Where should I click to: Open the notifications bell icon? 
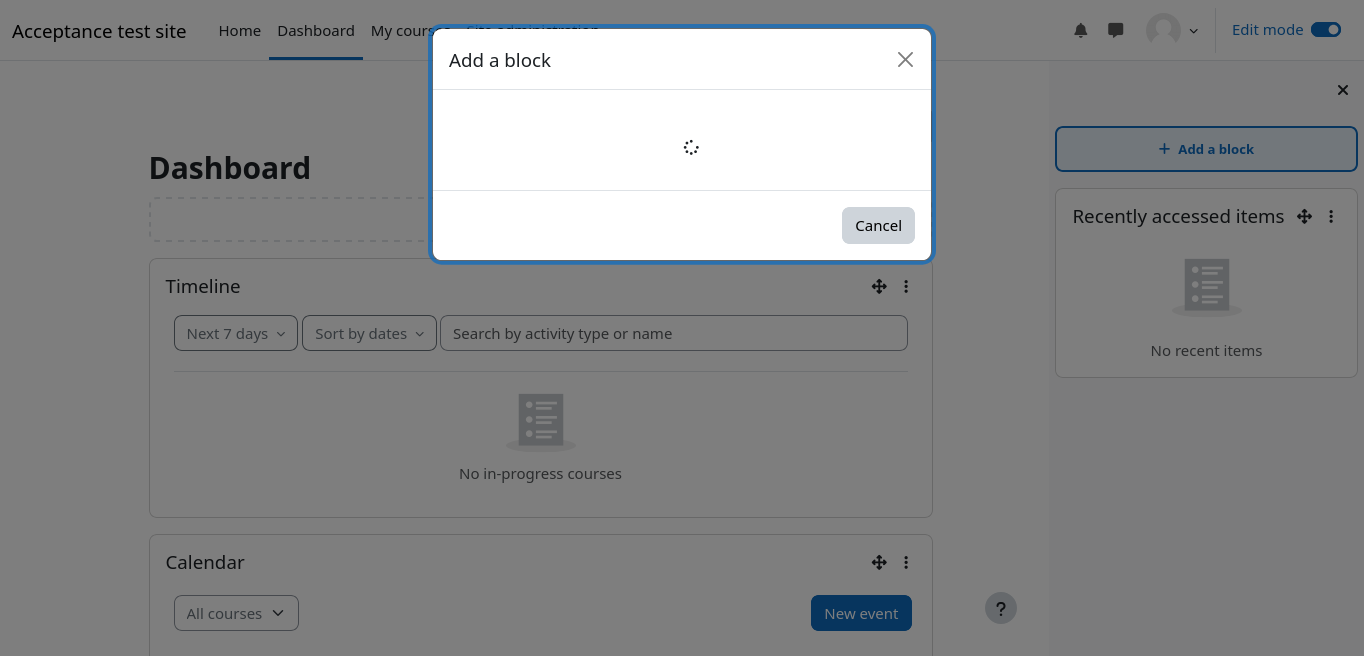[x=1080, y=31]
